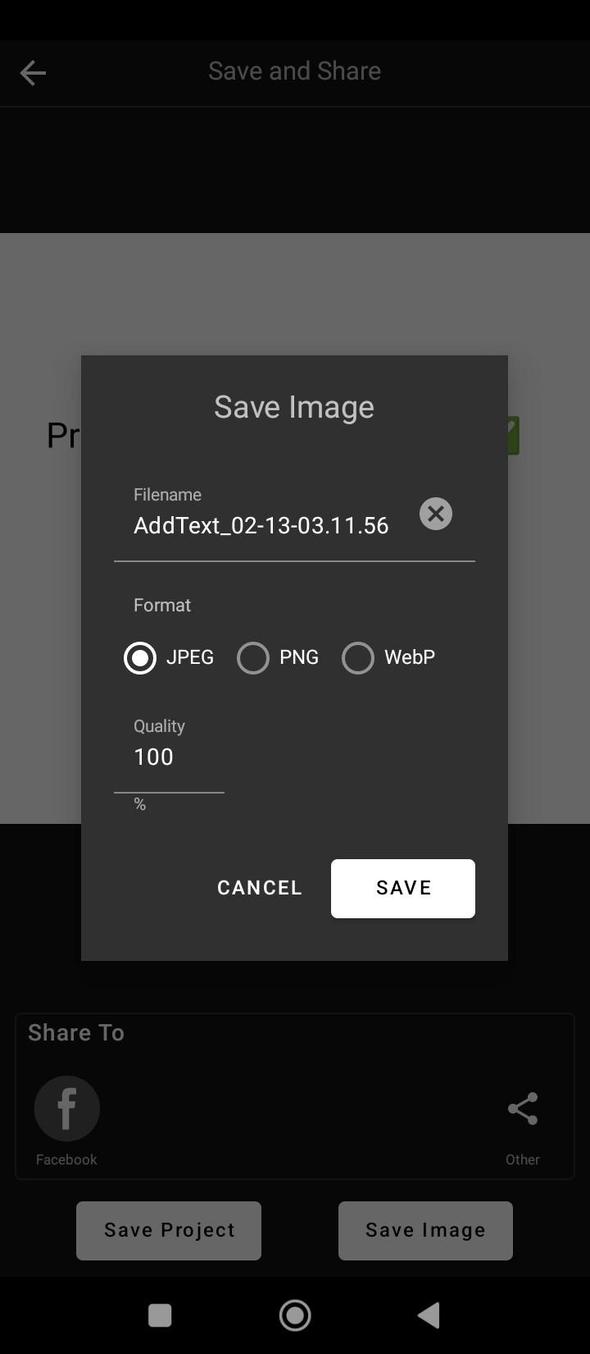Image resolution: width=590 pixels, height=1354 pixels.
Task: Edit the AddText filename field
Action: coord(261,525)
